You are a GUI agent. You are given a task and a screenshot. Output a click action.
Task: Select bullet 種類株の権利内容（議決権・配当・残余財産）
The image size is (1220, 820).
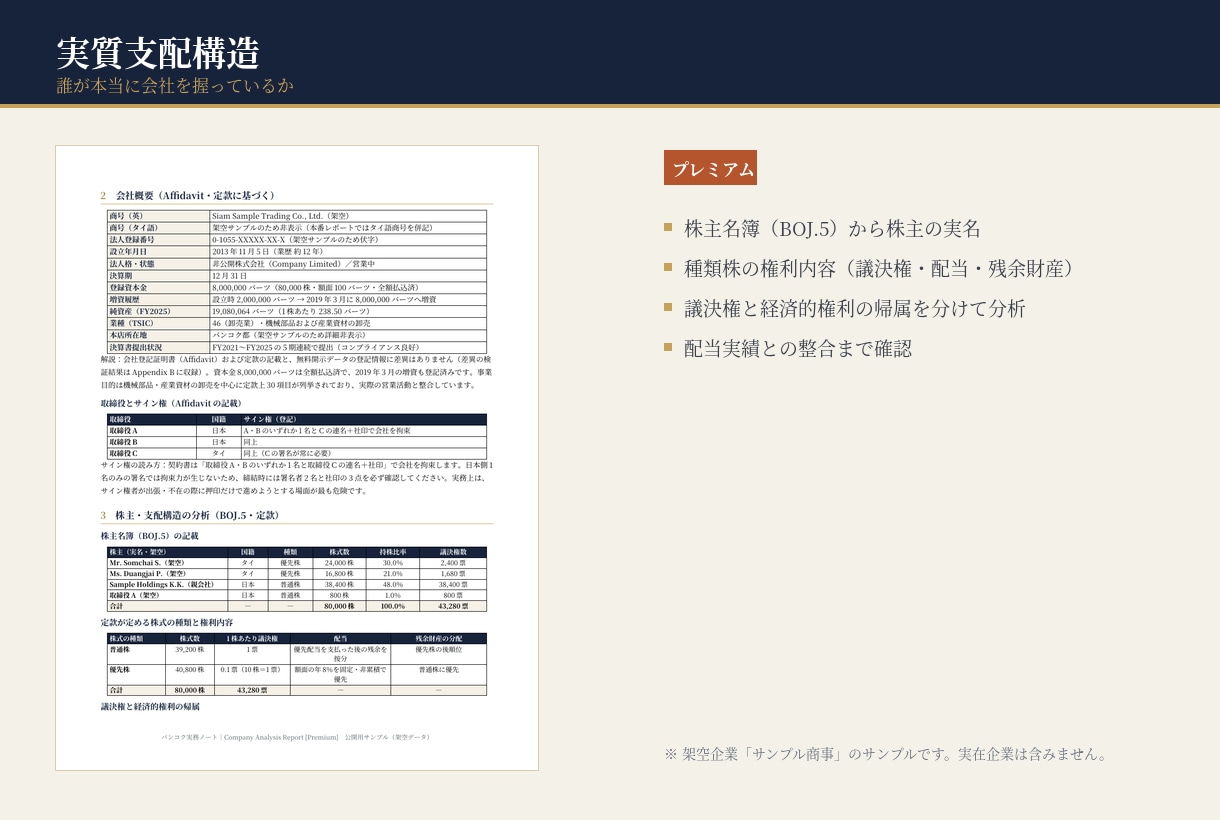click(x=878, y=268)
